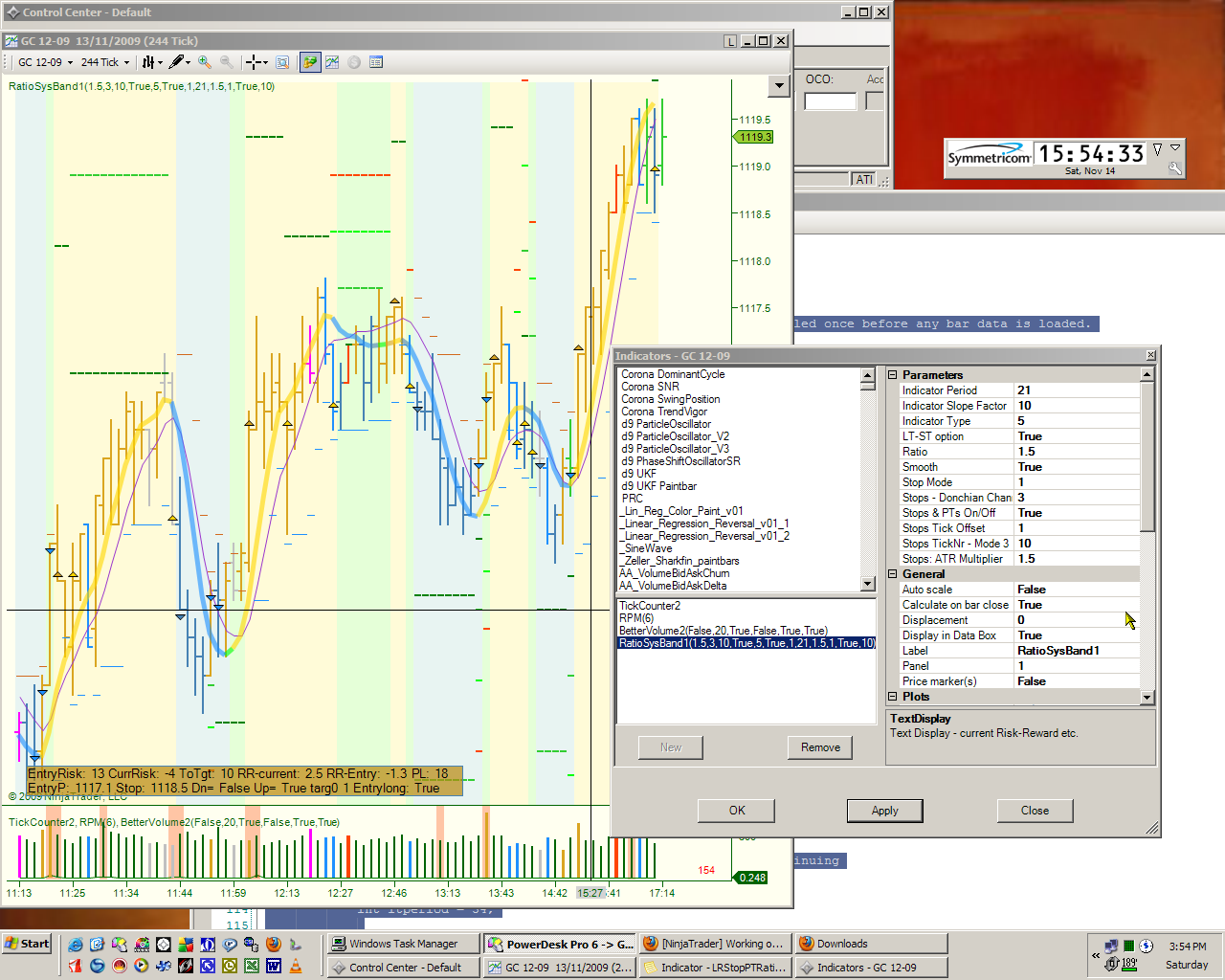
Task: Toggle the L link button on chart title bar
Action: pyautogui.click(x=731, y=41)
